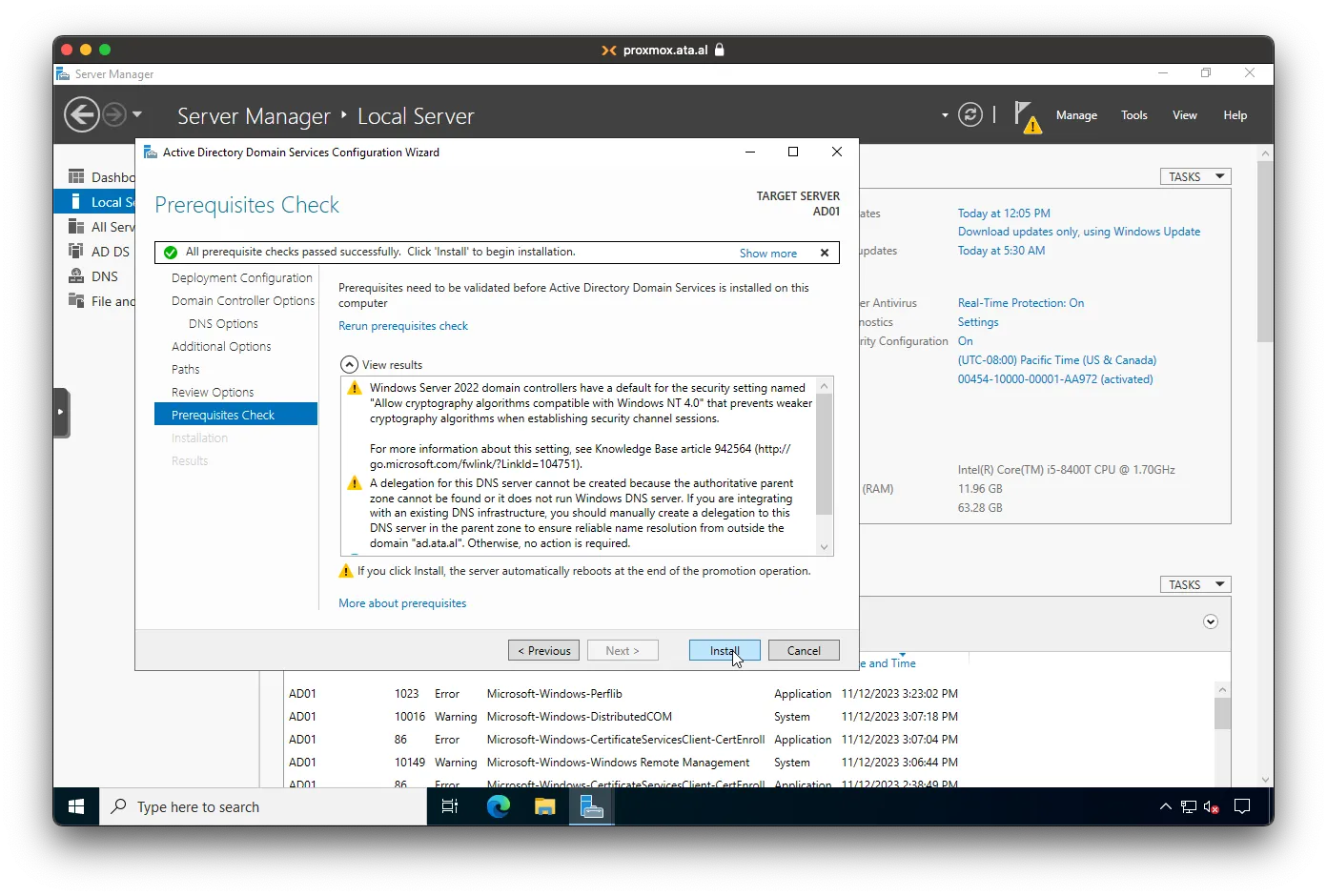
Task: Select Local Server sidebar item
Action: [95, 202]
